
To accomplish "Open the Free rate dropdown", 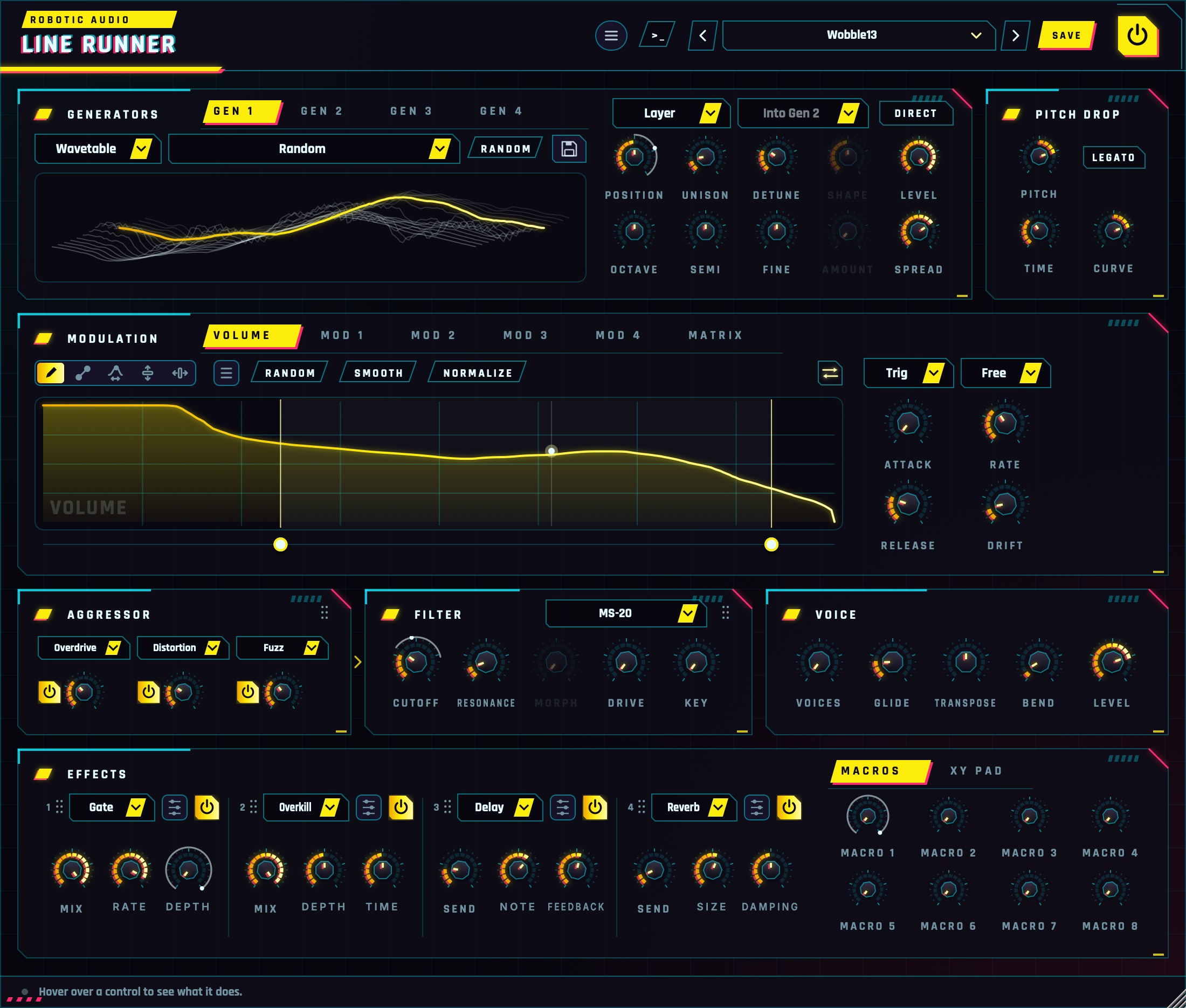I will (1006, 373).
